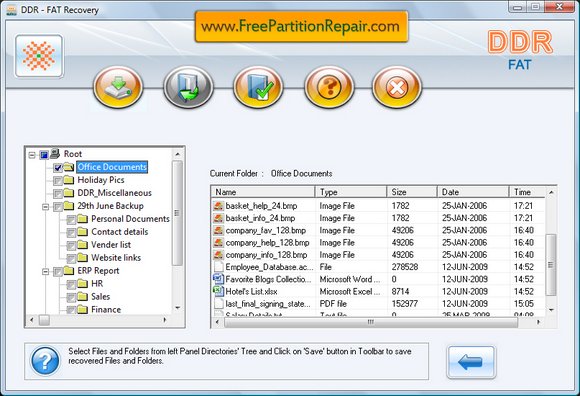Click company_info_128.bmp file icon
The image size is (580, 396).
(218, 255)
